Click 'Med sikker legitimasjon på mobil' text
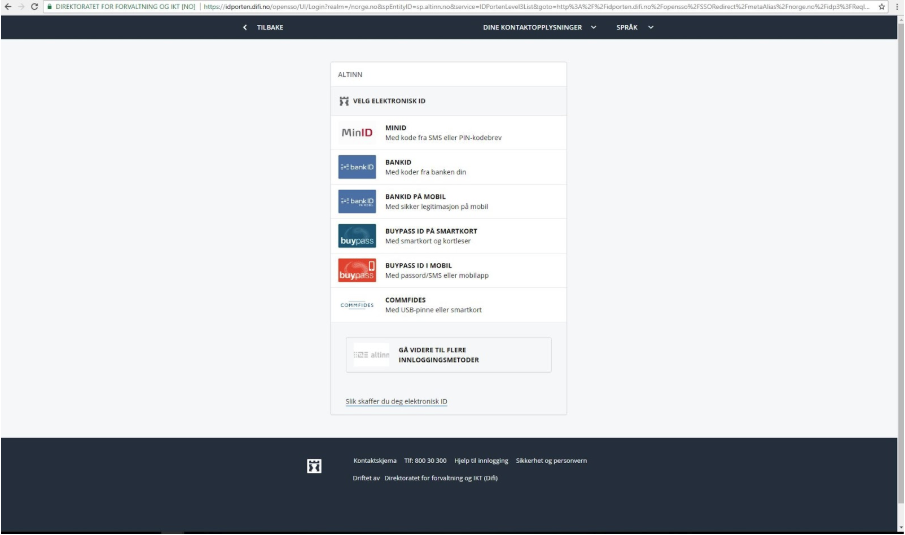This screenshot has width=905, height=535. click(436, 207)
